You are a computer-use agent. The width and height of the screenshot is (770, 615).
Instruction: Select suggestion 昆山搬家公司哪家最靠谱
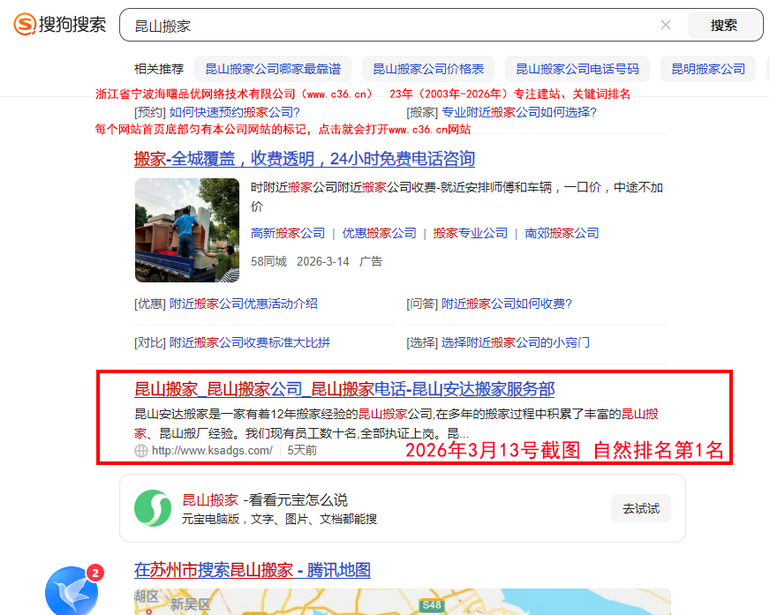(x=272, y=69)
